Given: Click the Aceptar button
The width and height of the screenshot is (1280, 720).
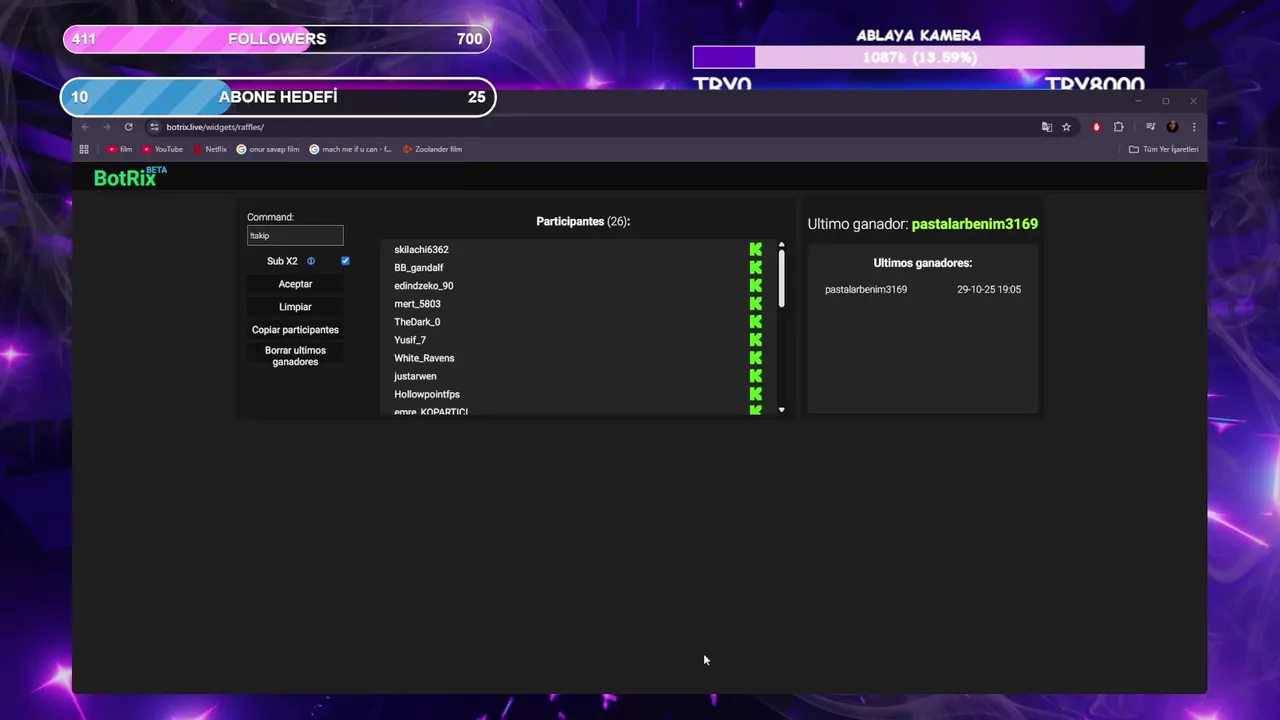Looking at the screenshot, I should point(295,284).
